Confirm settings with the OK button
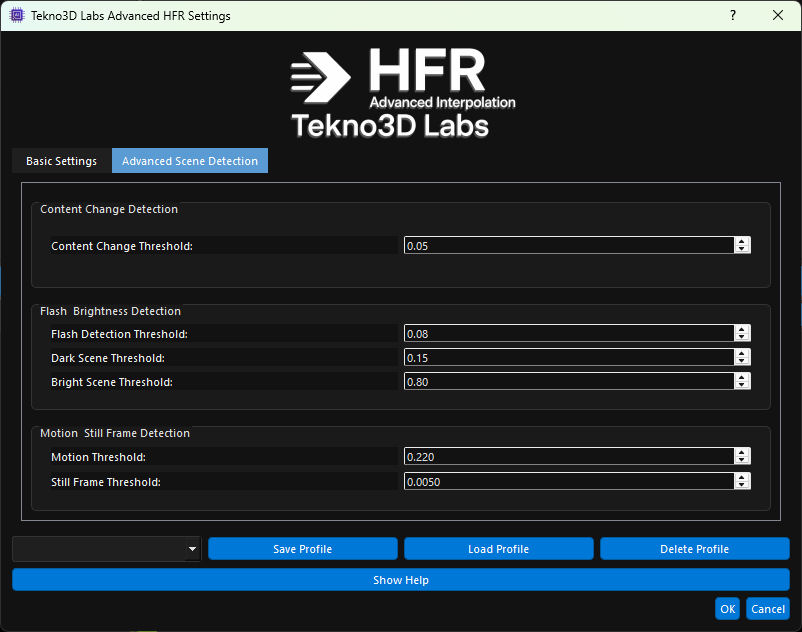The height and width of the screenshot is (632, 802). click(x=727, y=608)
